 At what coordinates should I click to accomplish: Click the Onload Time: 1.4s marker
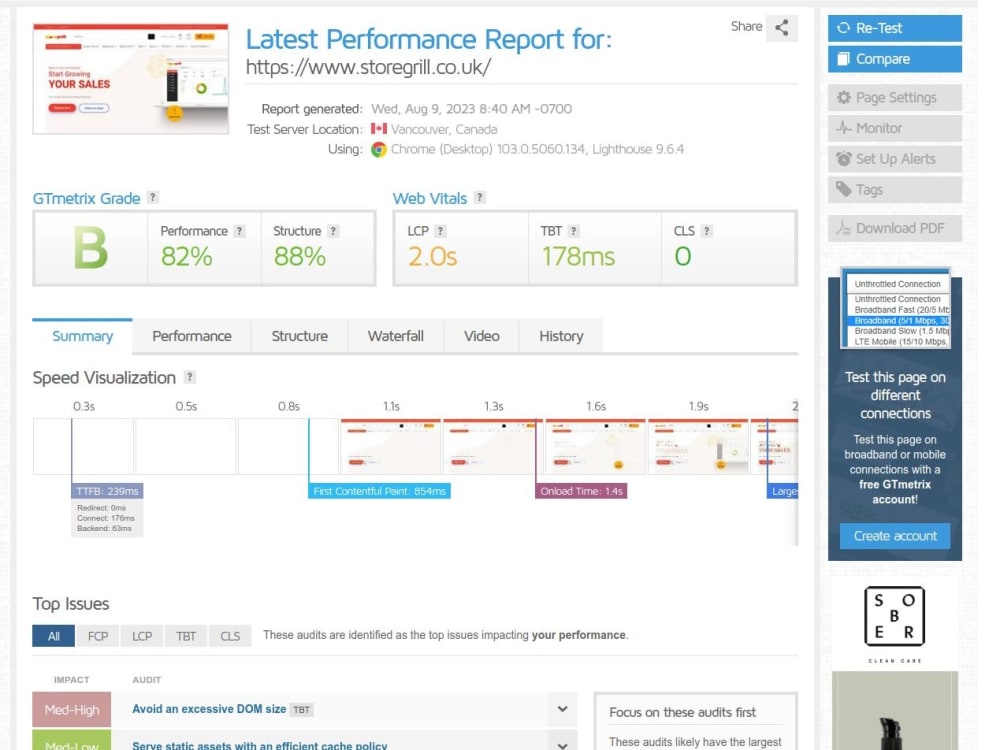click(581, 491)
